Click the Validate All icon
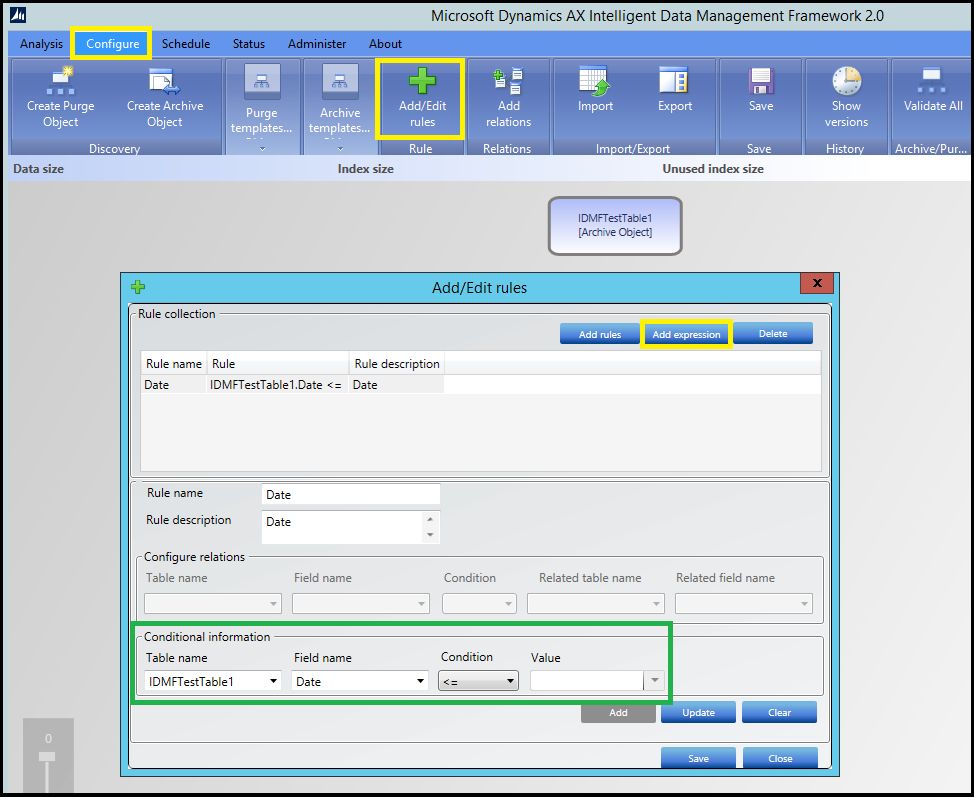 pos(932,81)
